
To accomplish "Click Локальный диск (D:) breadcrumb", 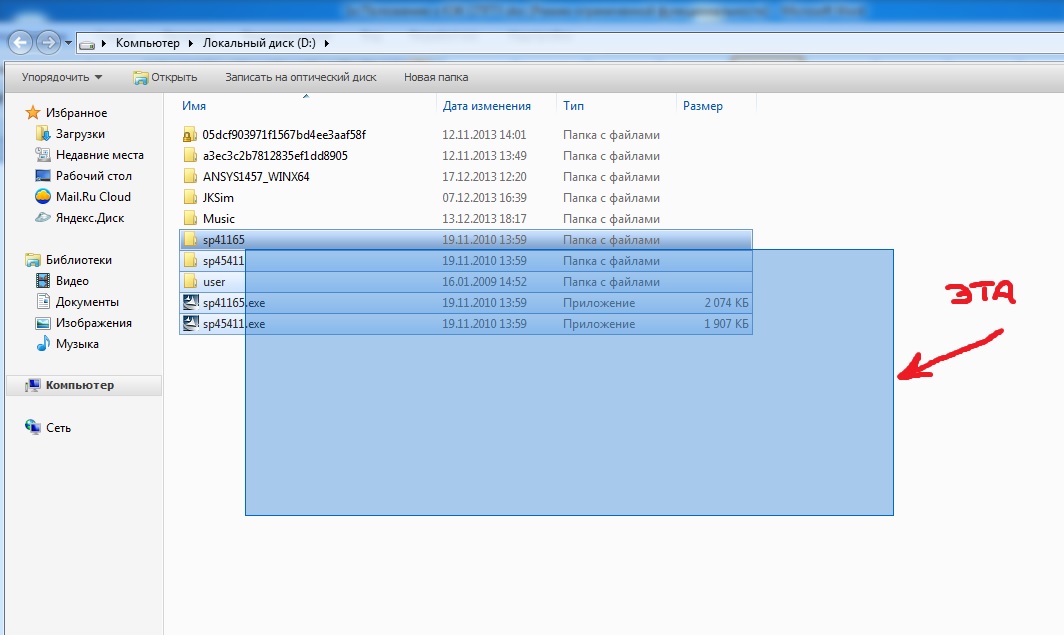I will coord(259,43).
